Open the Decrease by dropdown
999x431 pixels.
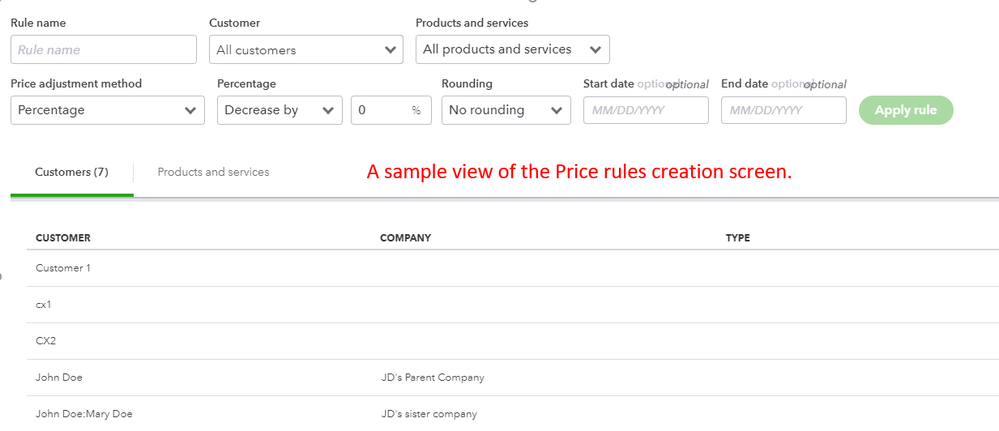point(279,110)
